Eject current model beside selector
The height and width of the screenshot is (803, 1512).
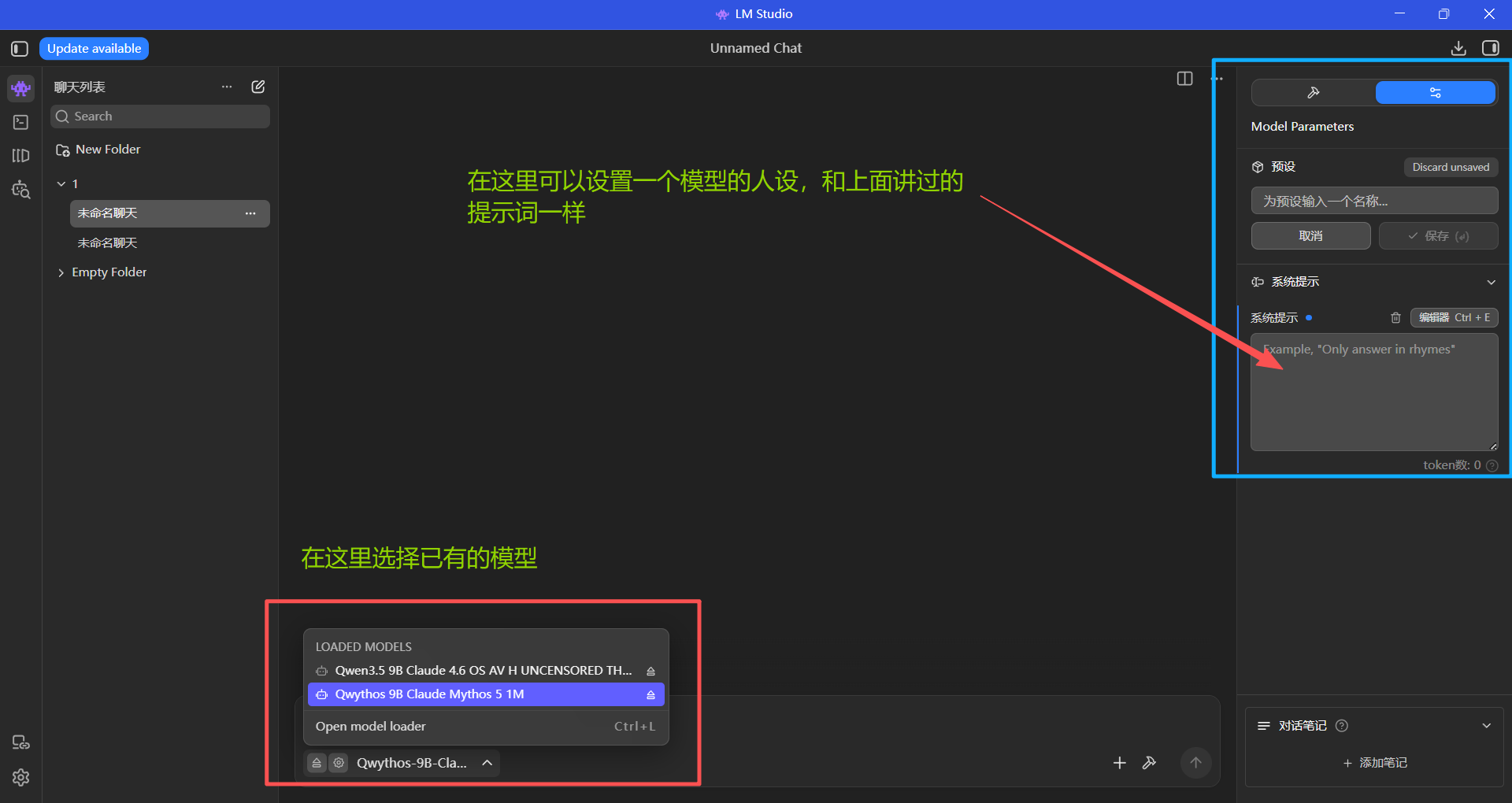[317, 763]
